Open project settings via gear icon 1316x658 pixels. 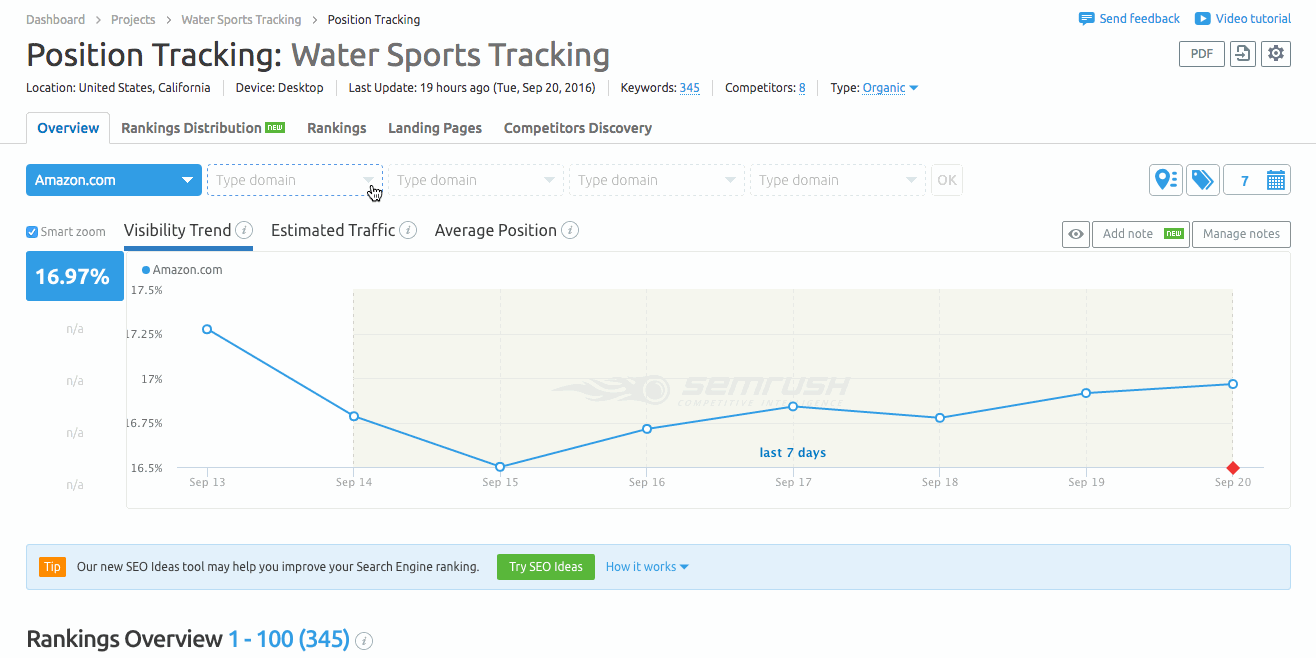(1276, 54)
